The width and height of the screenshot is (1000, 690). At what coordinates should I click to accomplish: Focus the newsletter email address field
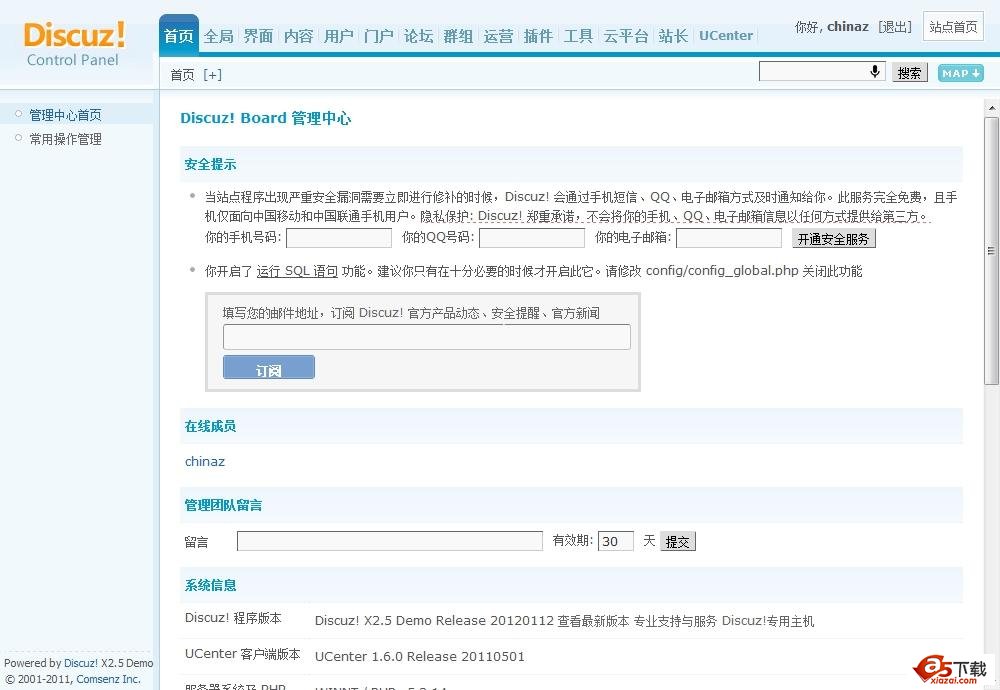click(427, 337)
